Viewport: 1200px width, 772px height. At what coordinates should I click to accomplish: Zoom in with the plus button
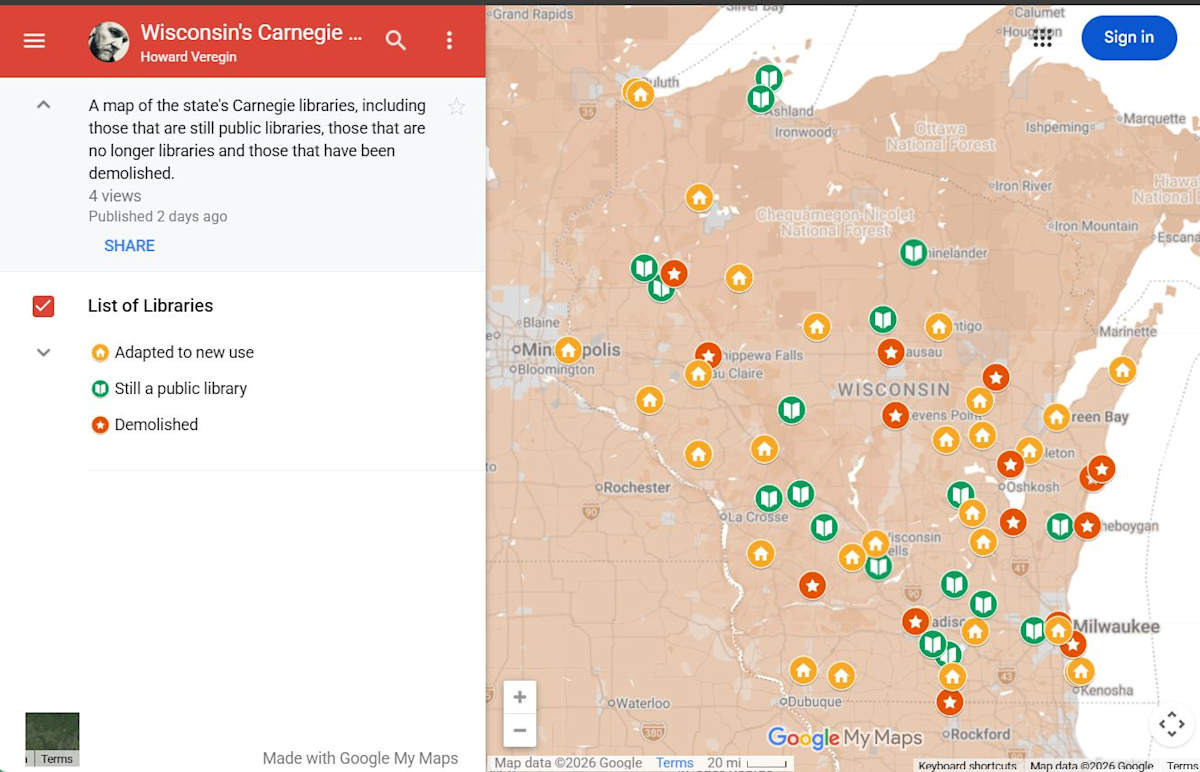pos(520,697)
